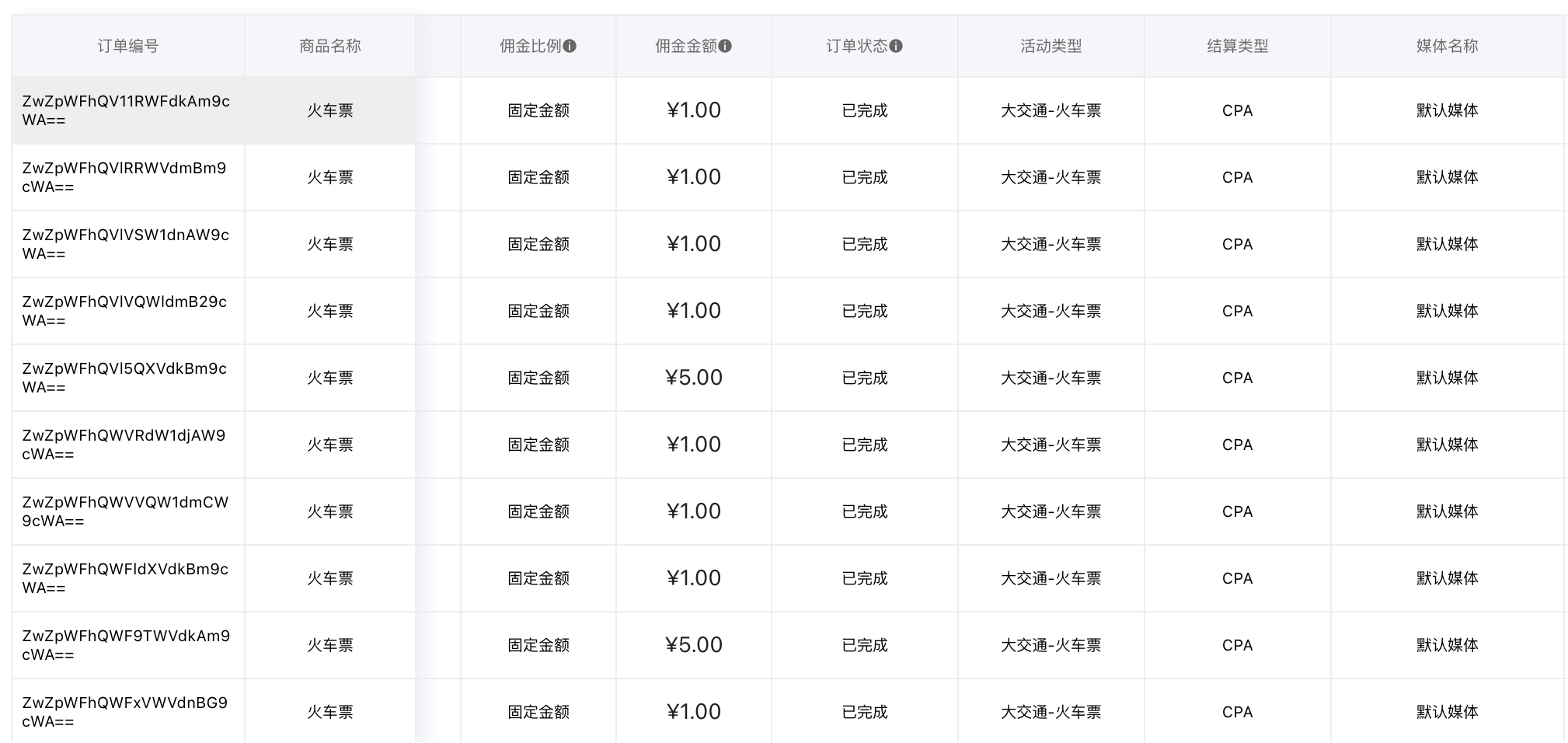The image size is (1568, 743).
Task: Click order ID ZwZpWFhQWFxVWVdnBG9cWA==
Action: pyautogui.click(x=124, y=712)
